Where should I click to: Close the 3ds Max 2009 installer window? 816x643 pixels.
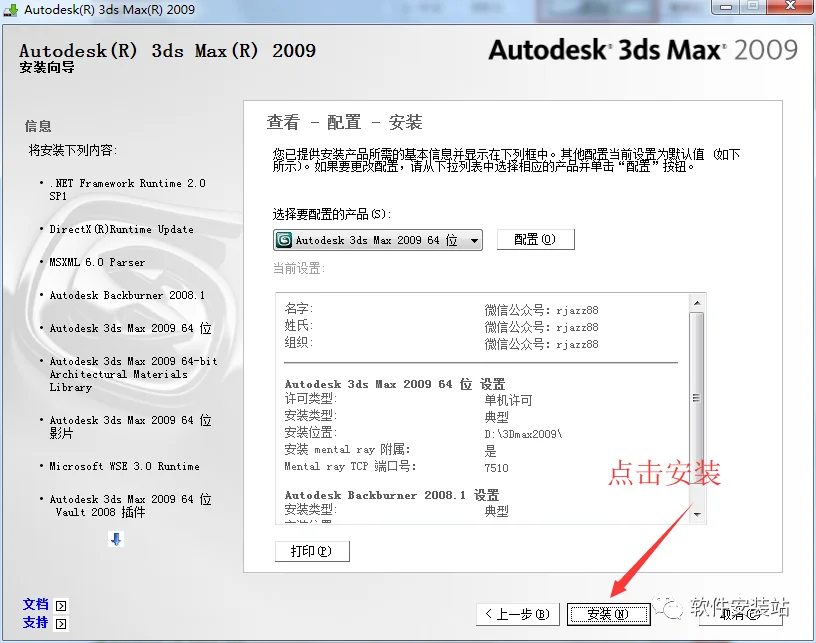coord(790,7)
